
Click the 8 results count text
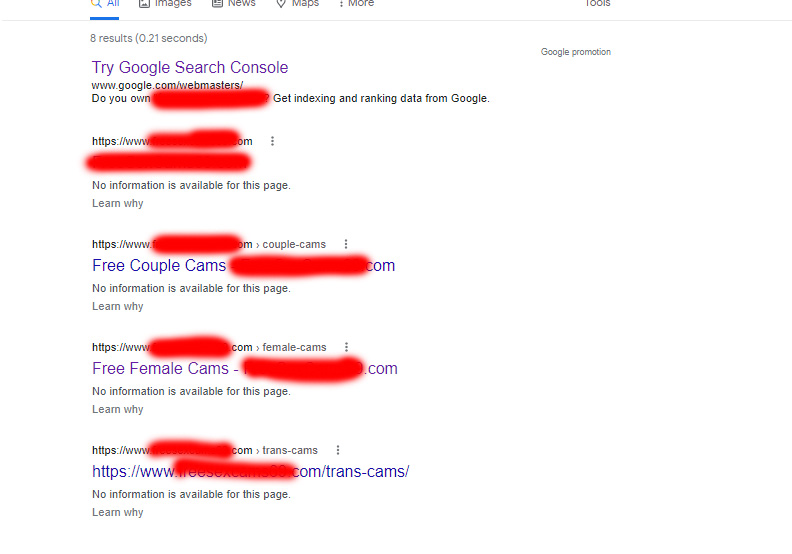point(148,38)
